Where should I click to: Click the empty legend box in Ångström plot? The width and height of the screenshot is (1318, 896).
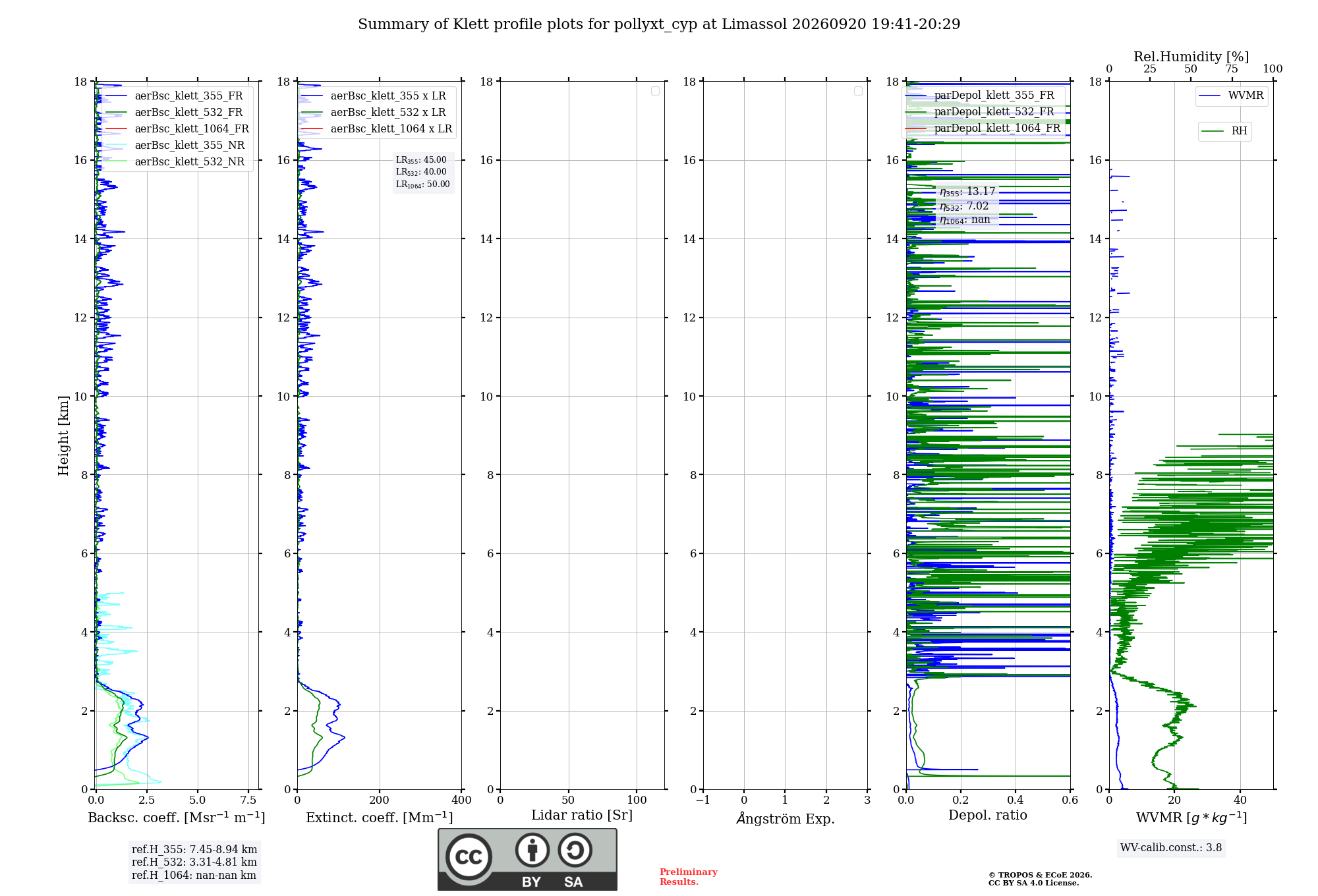[x=858, y=91]
